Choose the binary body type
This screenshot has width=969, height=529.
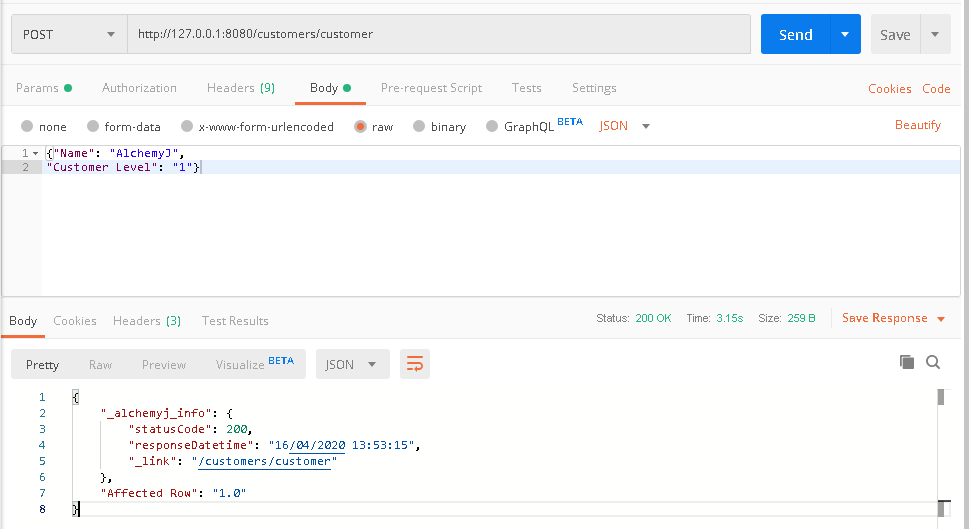point(420,127)
